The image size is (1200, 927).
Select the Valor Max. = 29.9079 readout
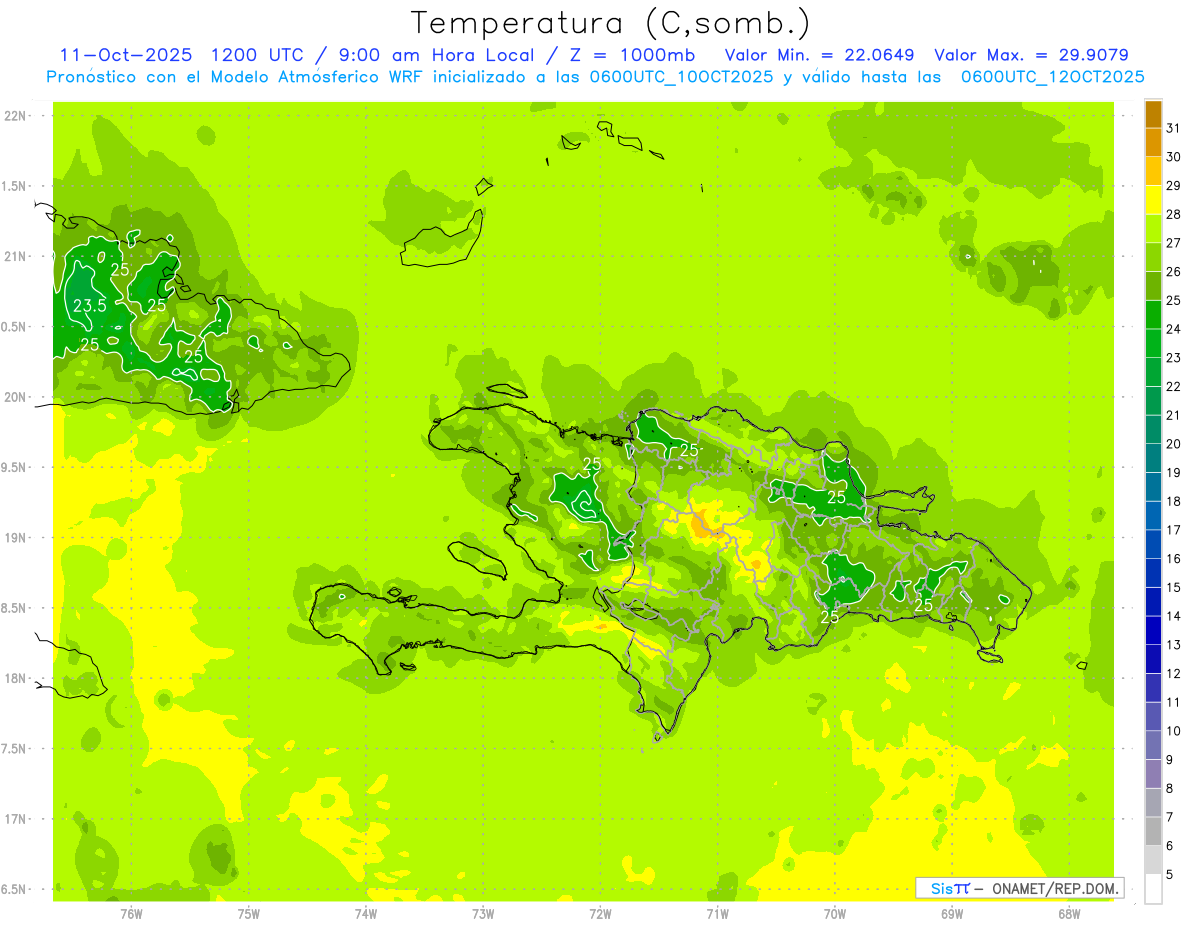(x=1031, y=55)
